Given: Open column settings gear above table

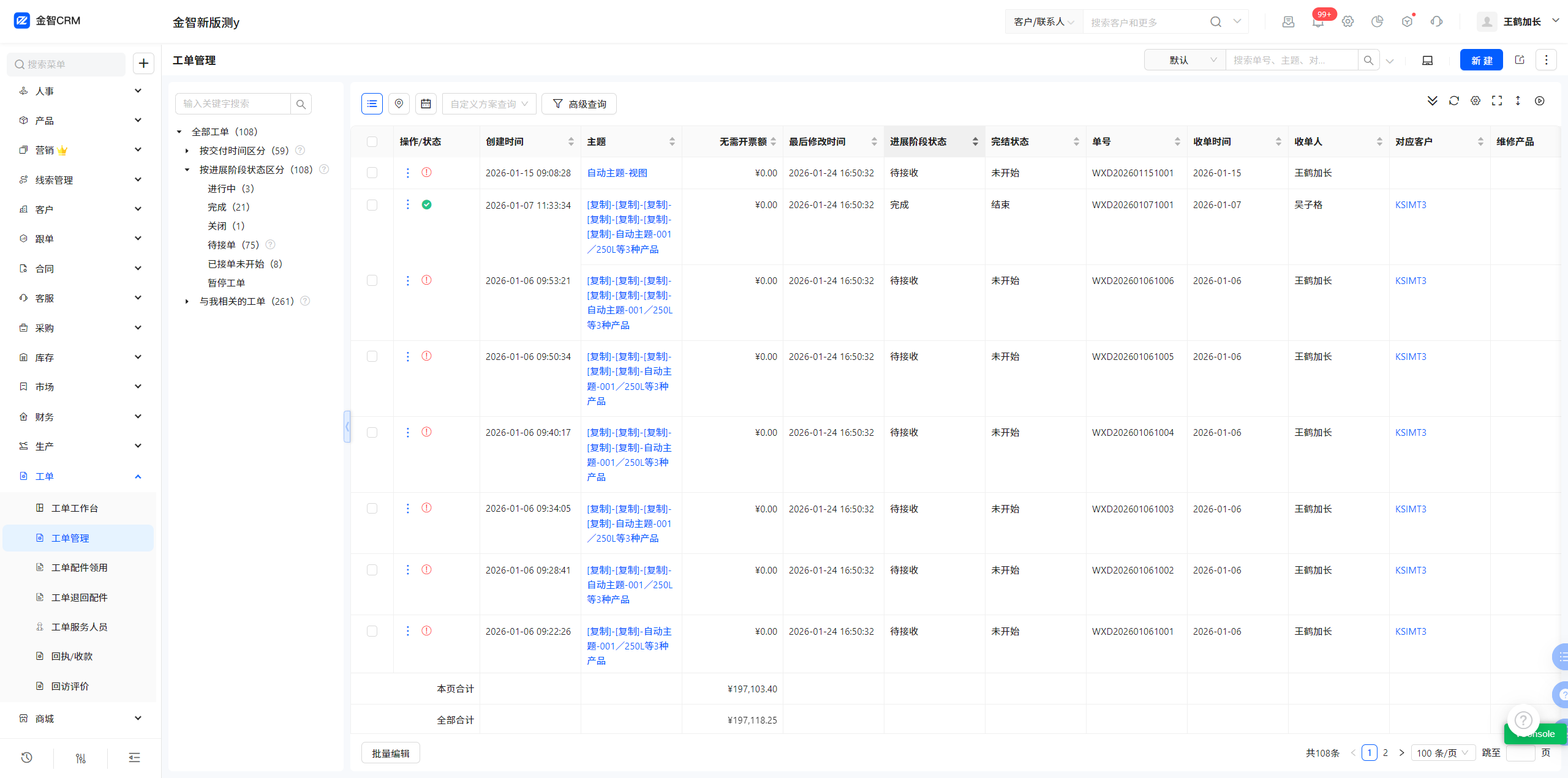Looking at the screenshot, I should 1476,101.
